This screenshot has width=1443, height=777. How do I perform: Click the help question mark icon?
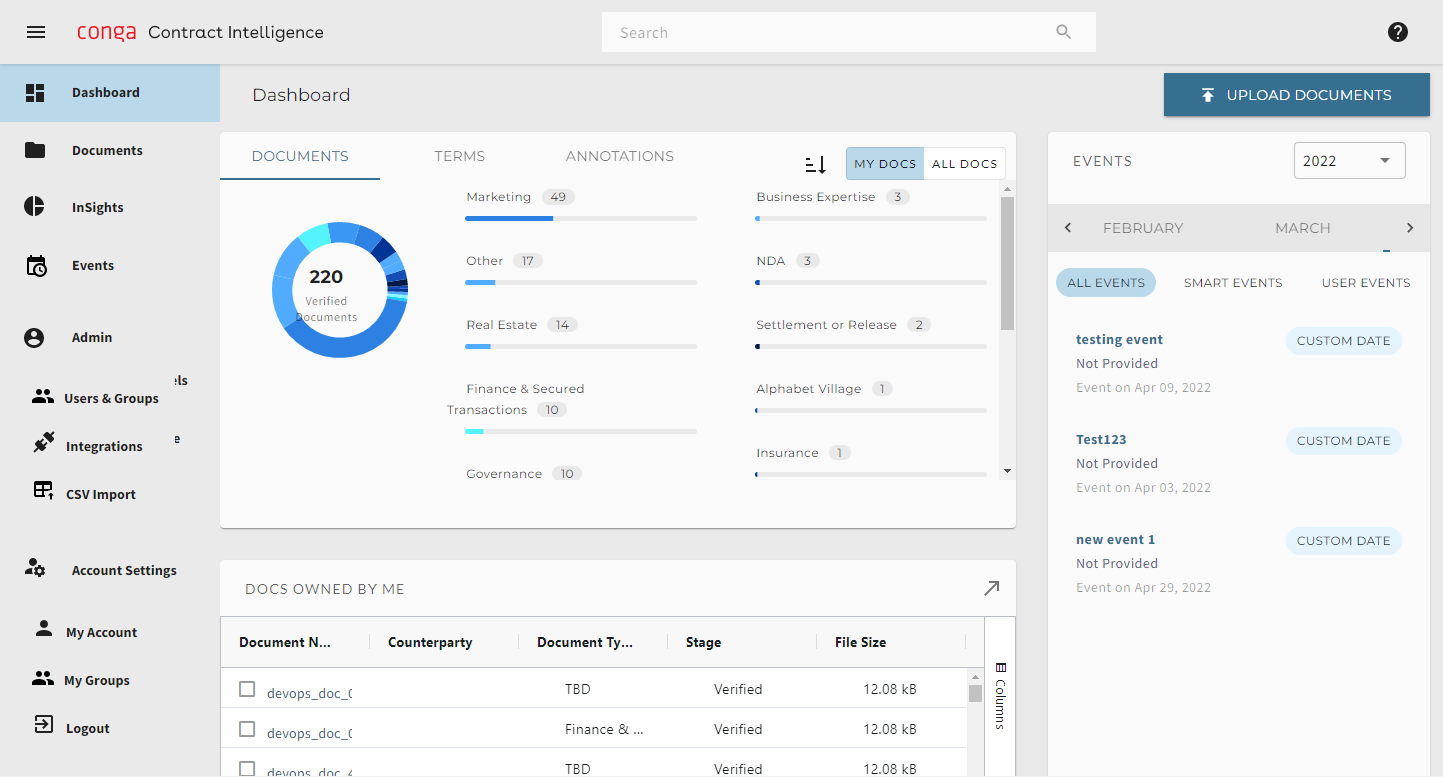(x=1398, y=32)
